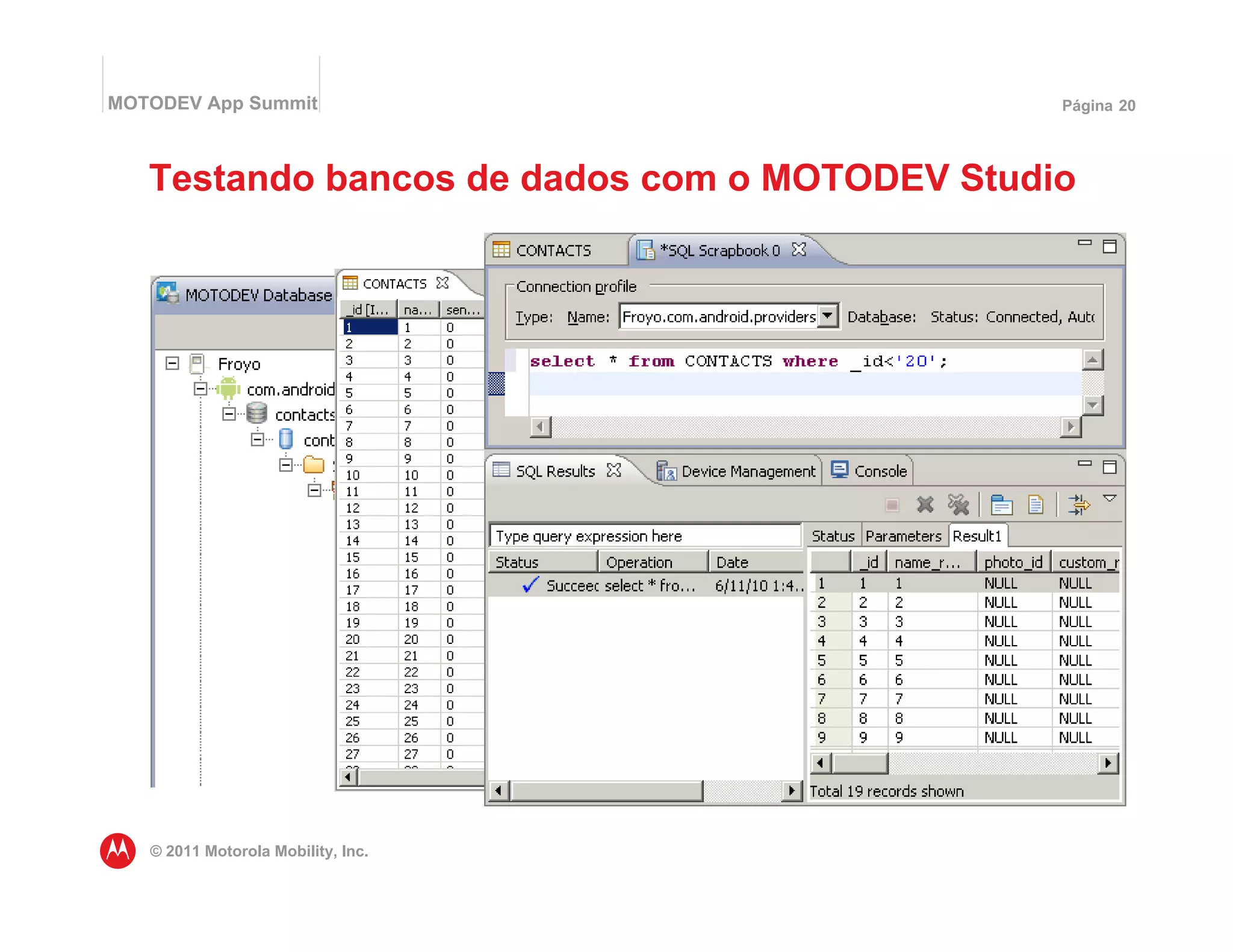Collapse the Froyo tree node

(x=172, y=363)
